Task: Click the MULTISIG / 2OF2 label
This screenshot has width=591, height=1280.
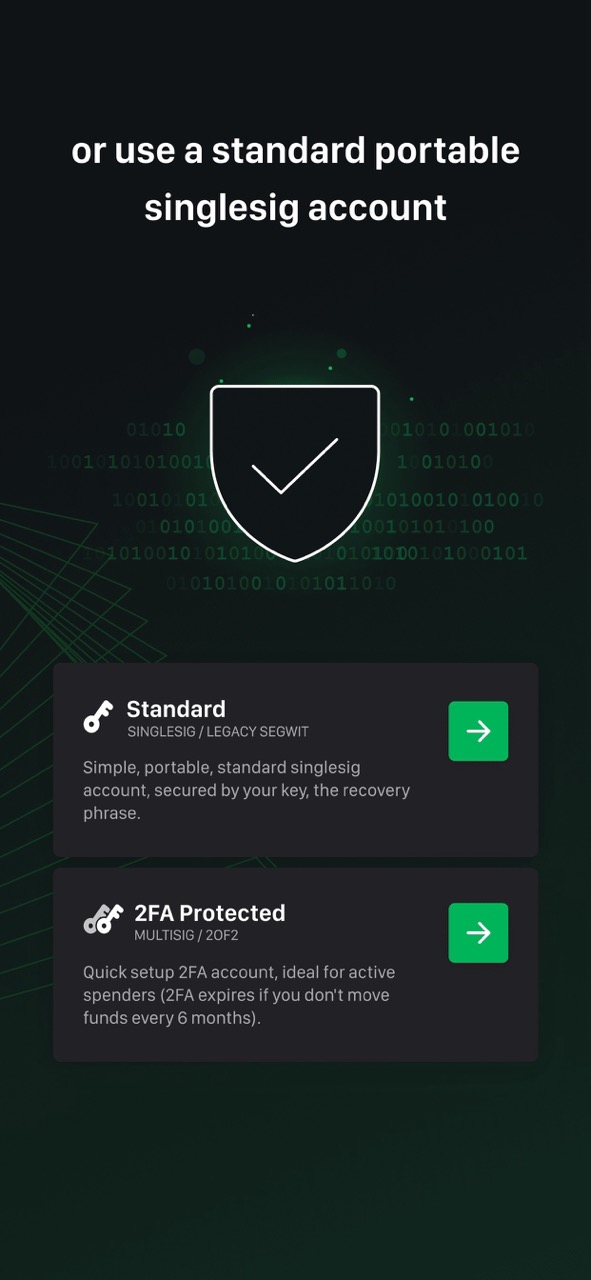Action: click(x=188, y=935)
